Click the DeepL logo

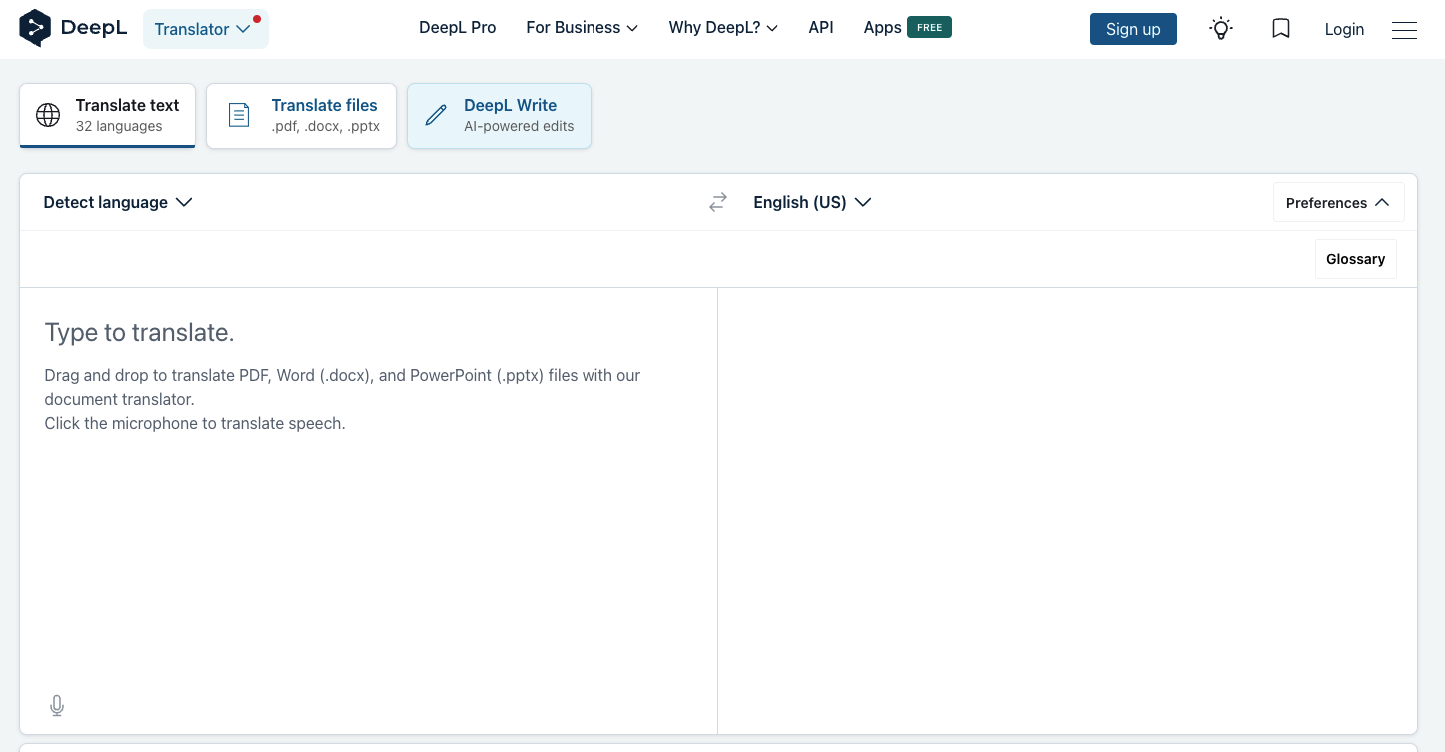click(x=73, y=28)
